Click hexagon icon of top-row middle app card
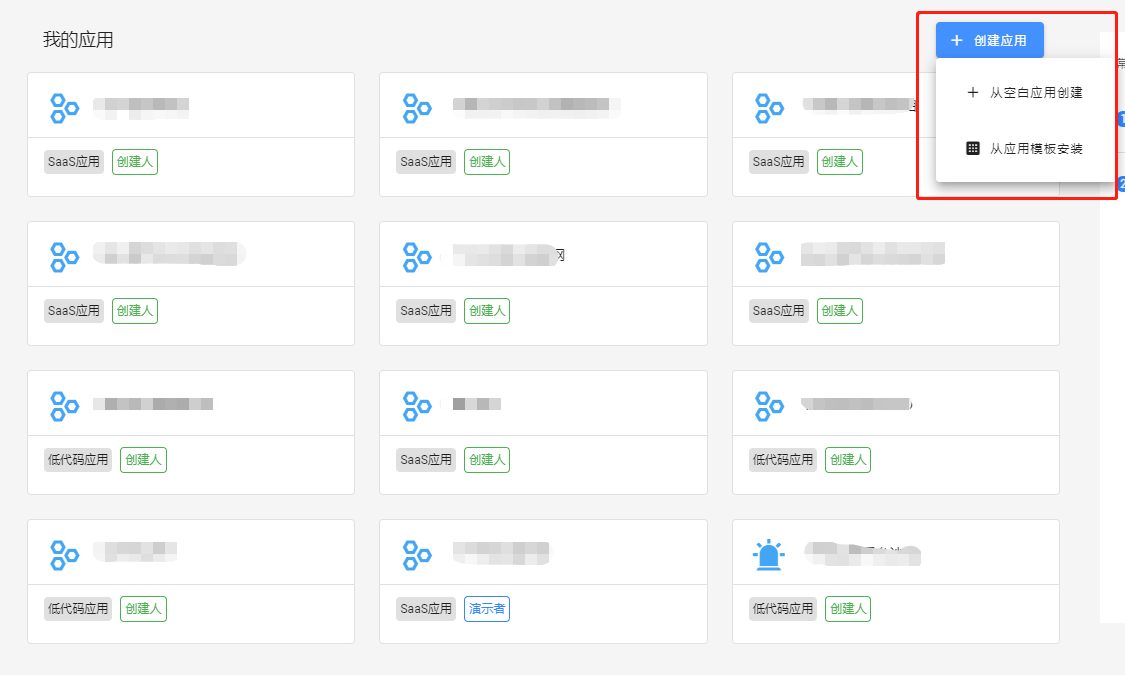Viewport: 1125px width, 675px height. click(416, 108)
